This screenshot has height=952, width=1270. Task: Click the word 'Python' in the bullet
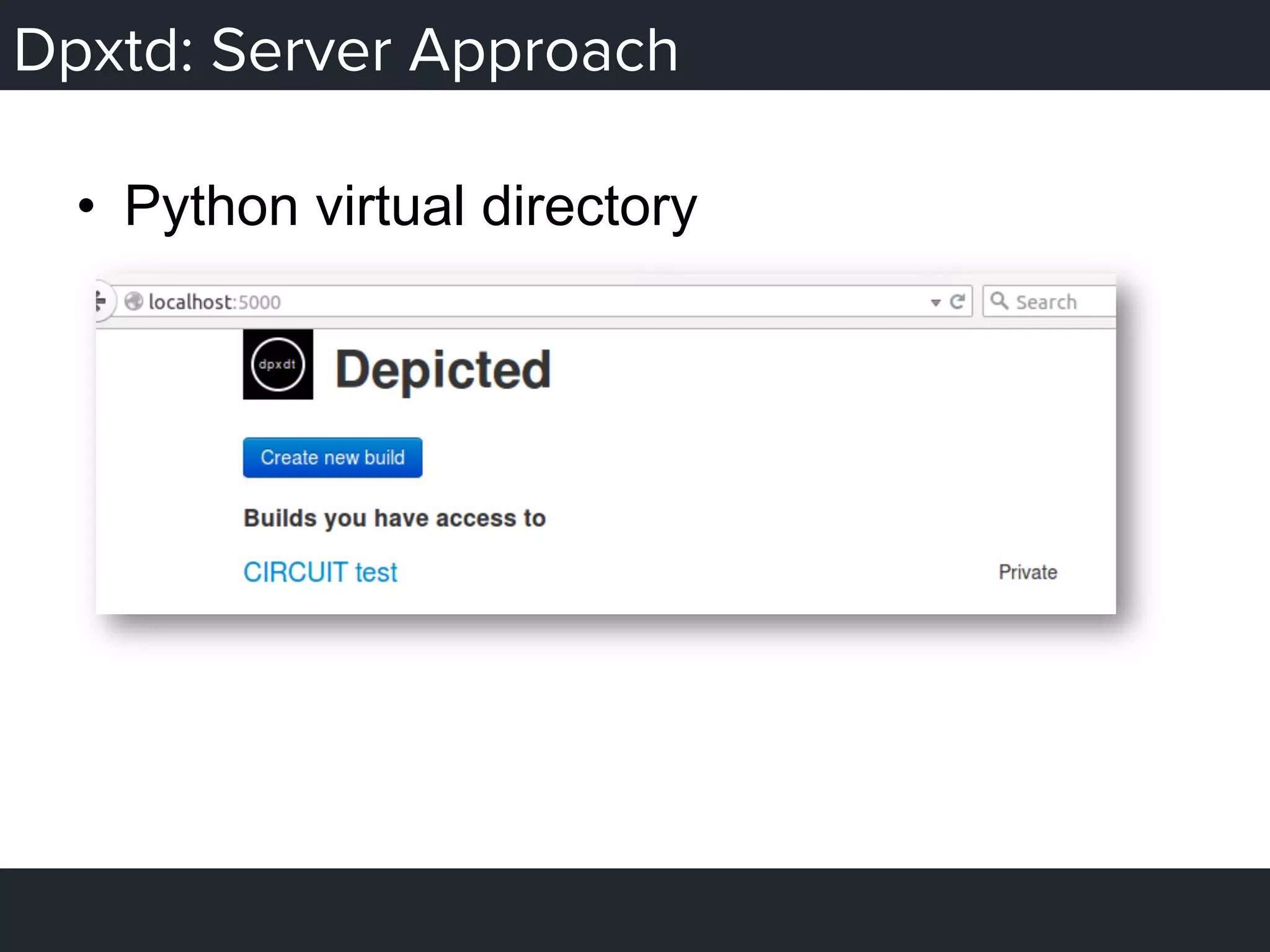211,206
